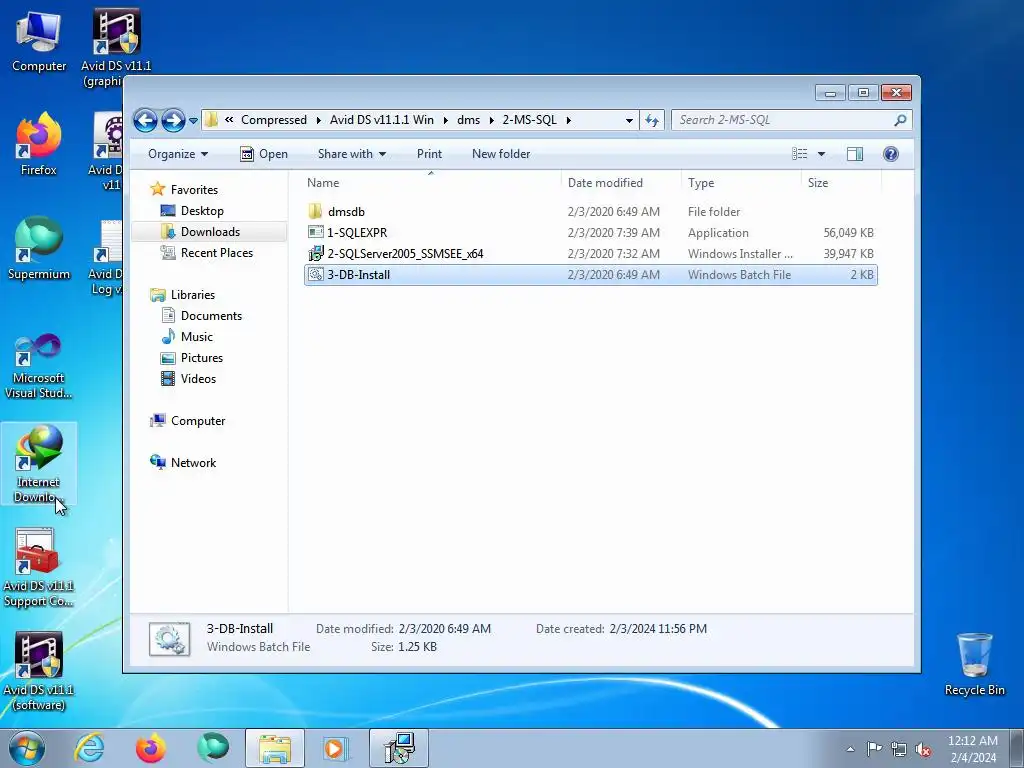Viewport: 1024px width, 768px height.
Task: Click the Firefox desktop shortcut
Action: [39, 144]
